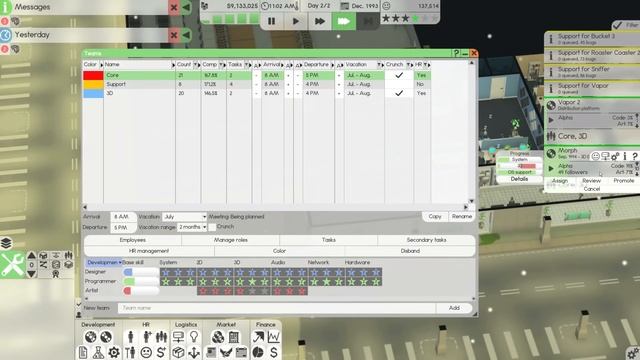
Task: Open the Employees tab in Teams window
Action: pyautogui.click(x=133, y=240)
